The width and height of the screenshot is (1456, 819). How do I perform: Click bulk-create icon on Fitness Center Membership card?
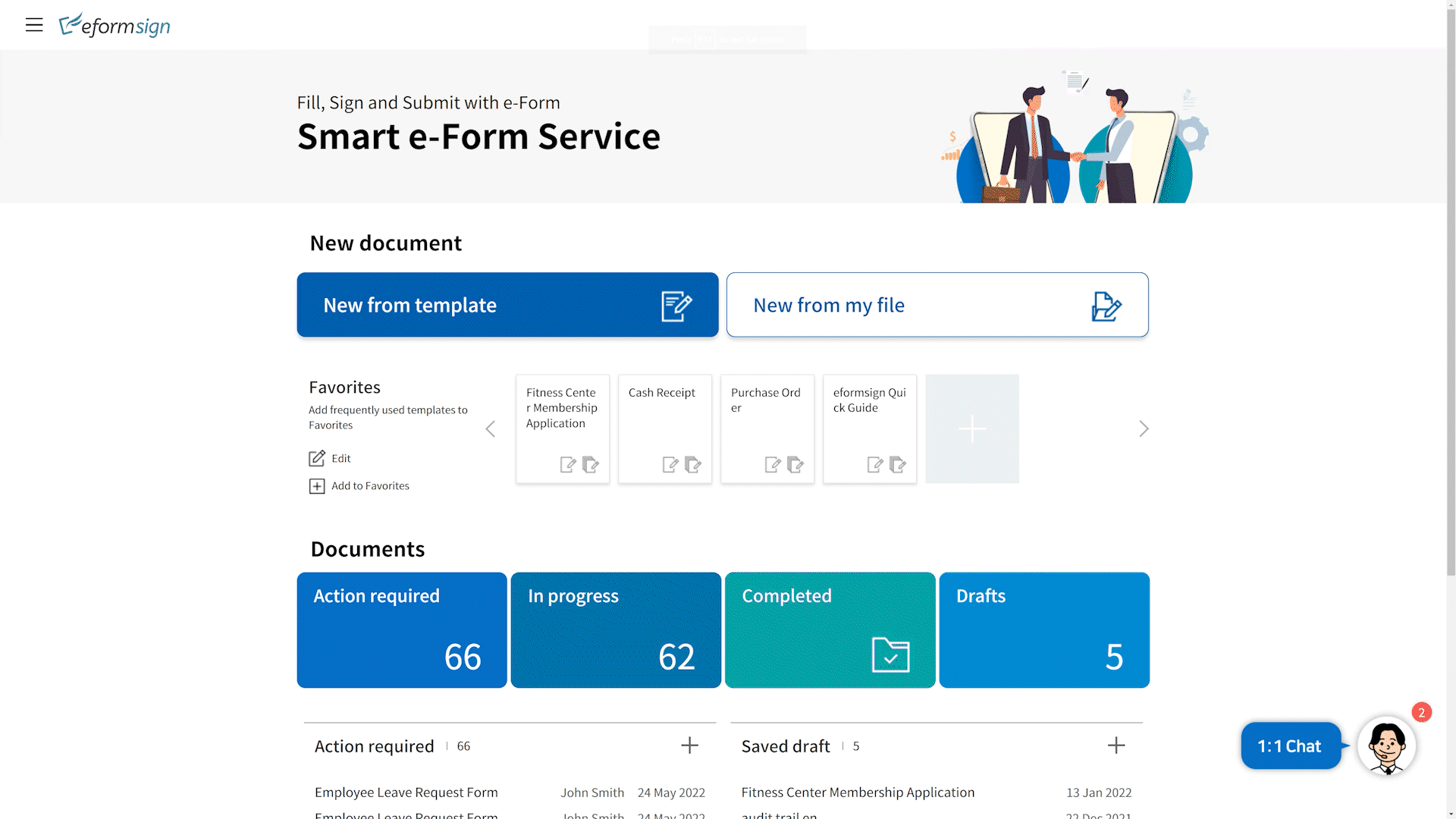coord(591,464)
